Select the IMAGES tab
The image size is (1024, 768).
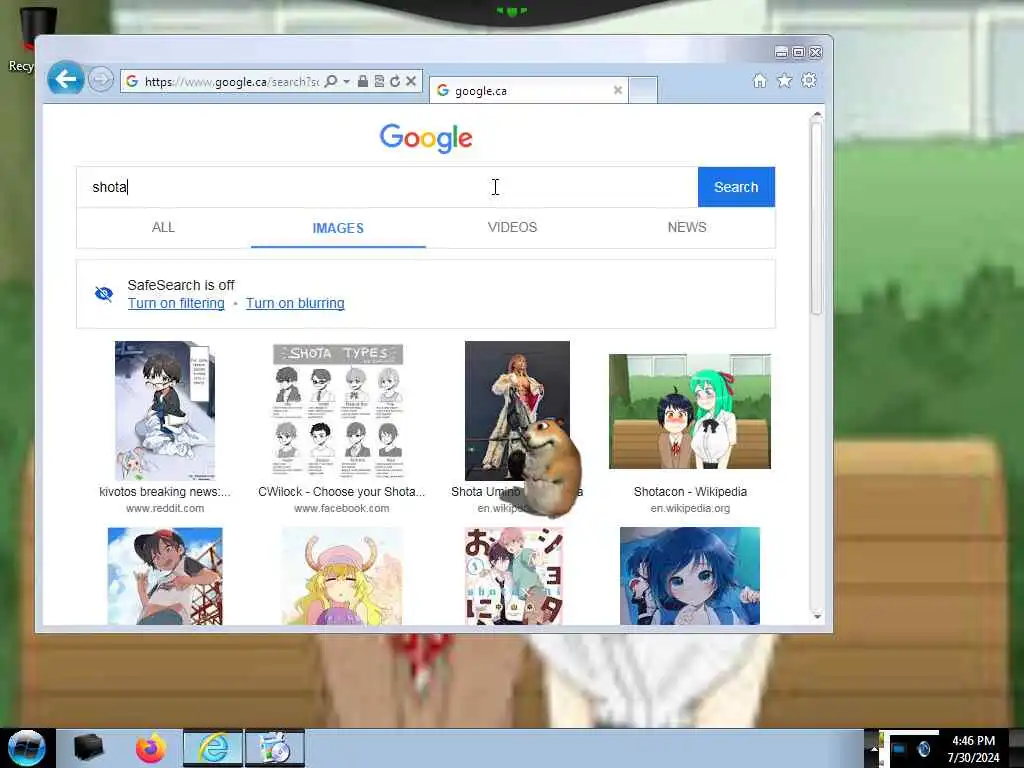tap(338, 228)
